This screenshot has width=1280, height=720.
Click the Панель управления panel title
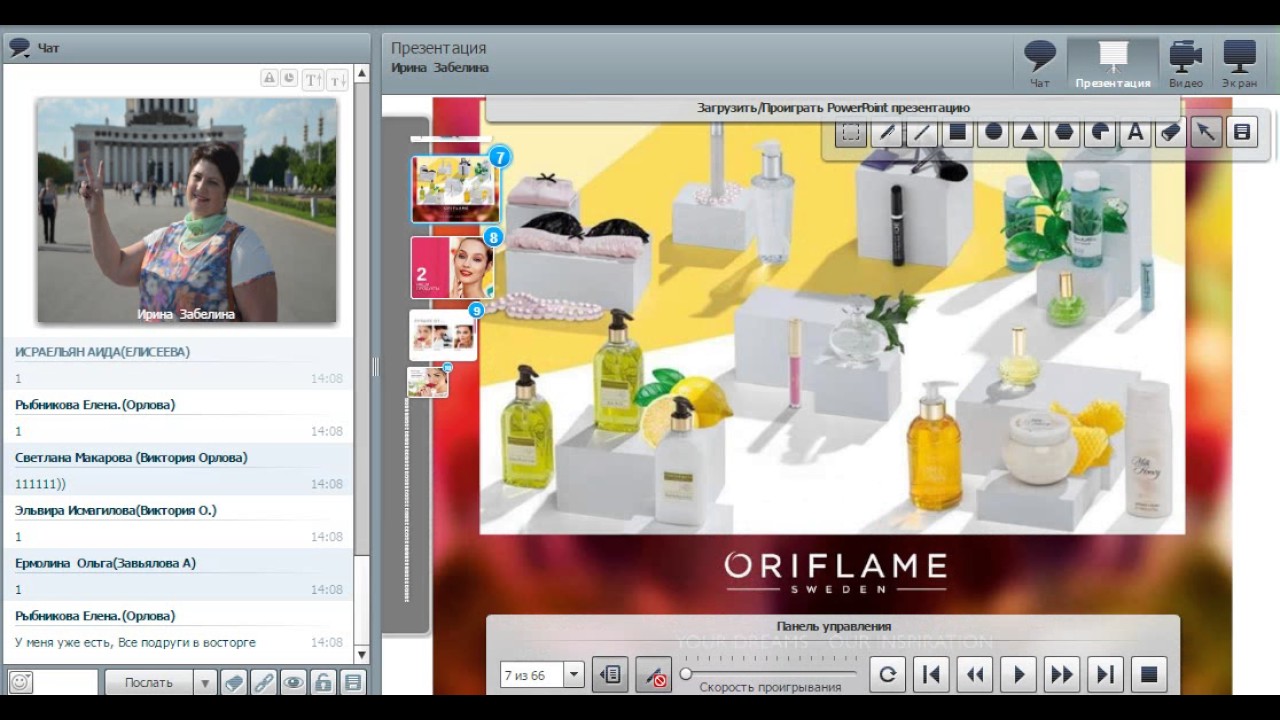coord(833,626)
